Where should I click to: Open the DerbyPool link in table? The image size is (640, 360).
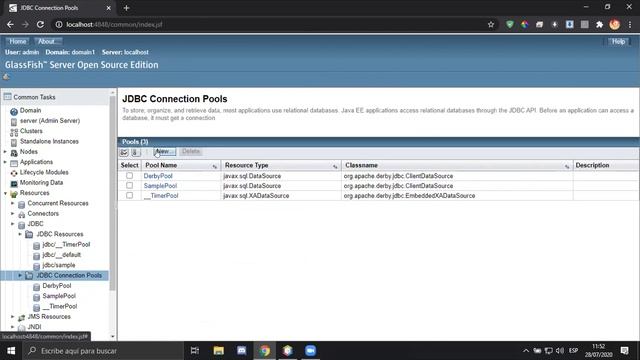tap(158, 176)
